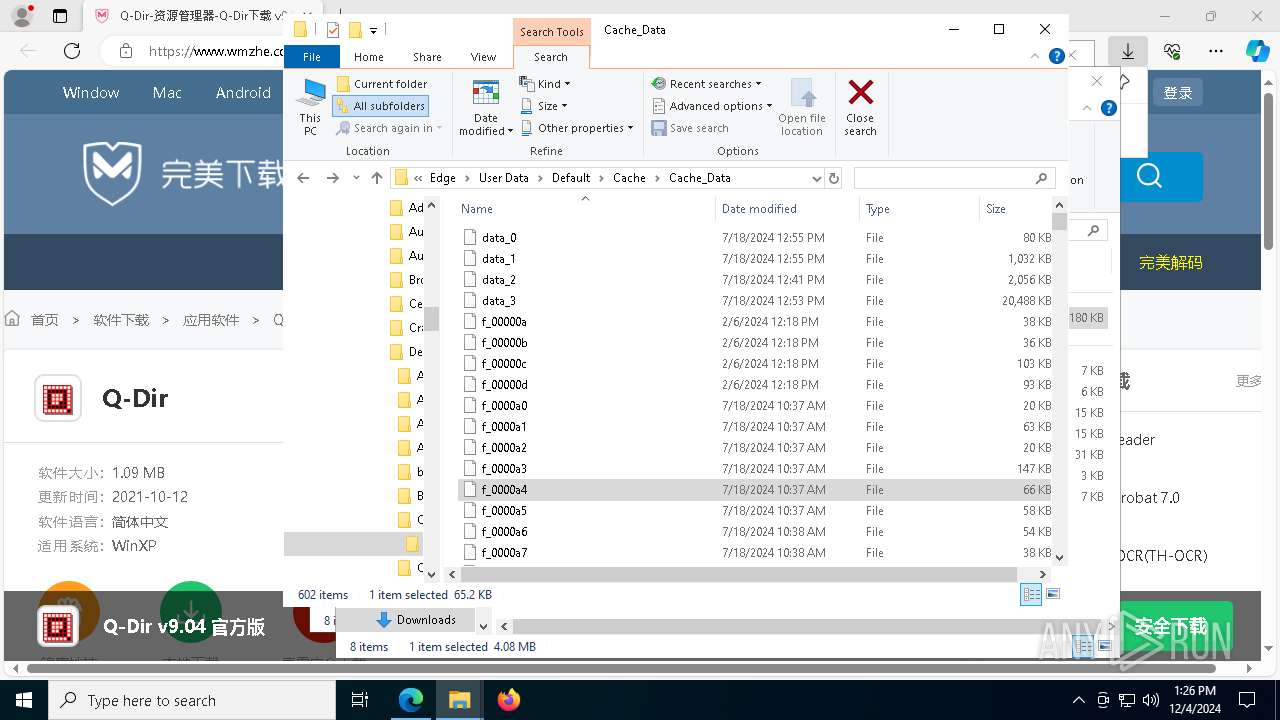Select the f_00000d file
Image resolution: width=1280 pixels, height=720 pixels.
pos(755,385)
